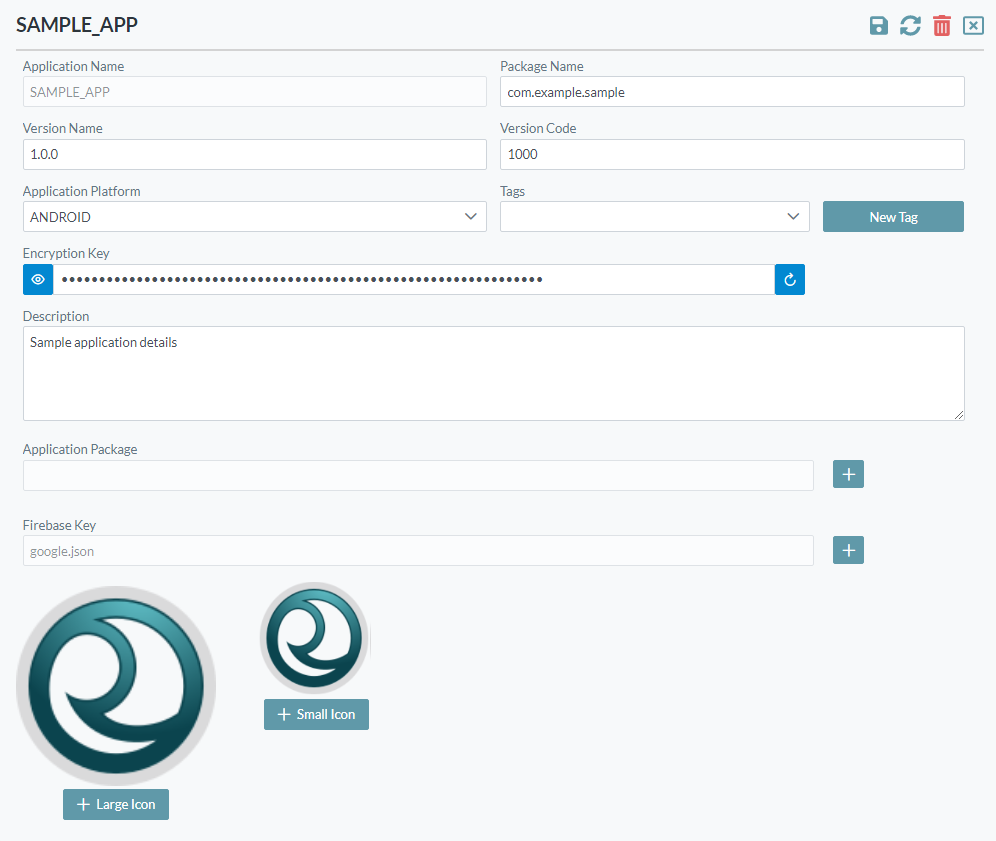Open the Application Platform dropdown
This screenshot has width=996, height=841.
[x=254, y=217]
